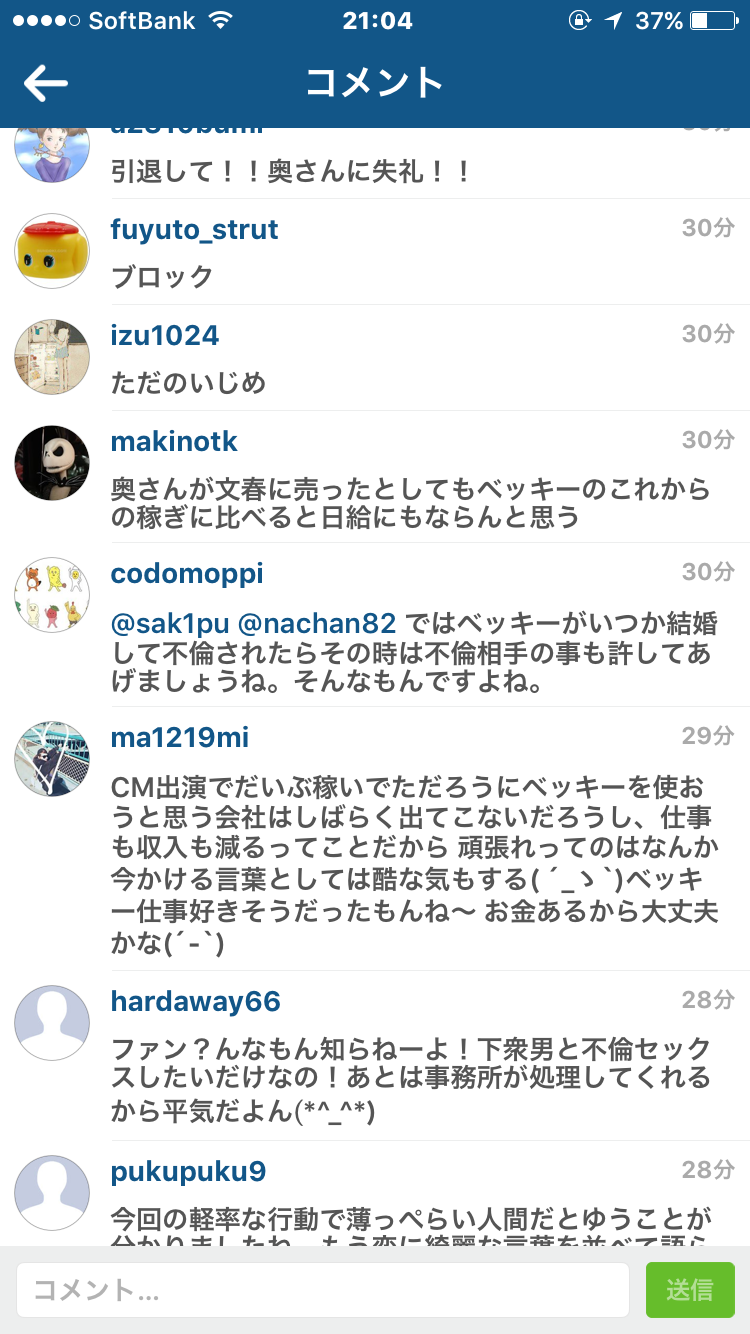
Task: Open the hardaway66 username link
Action: coord(195,1002)
